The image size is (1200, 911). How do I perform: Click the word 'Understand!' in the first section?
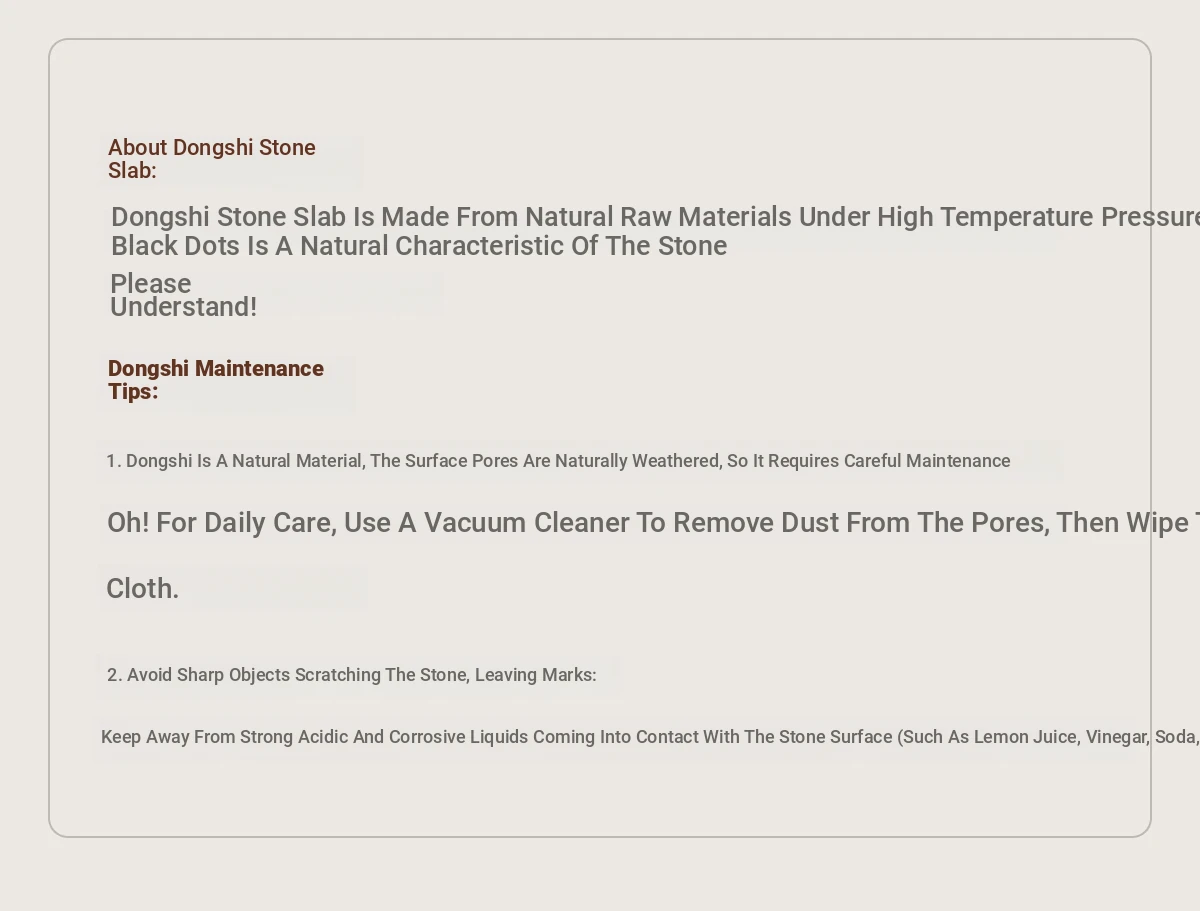coord(184,307)
